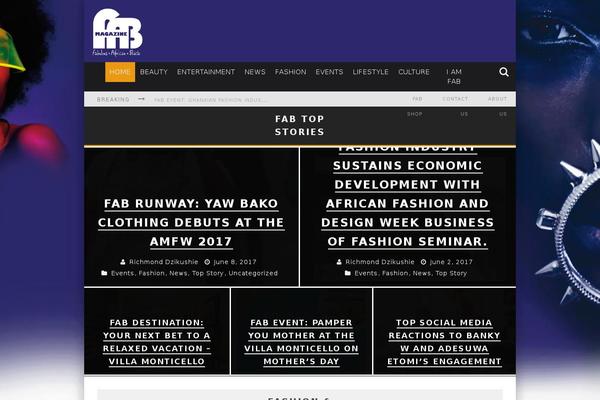The image size is (600, 400).
Task: Click the June 8, 2017 date
Action: tap(235, 262)
